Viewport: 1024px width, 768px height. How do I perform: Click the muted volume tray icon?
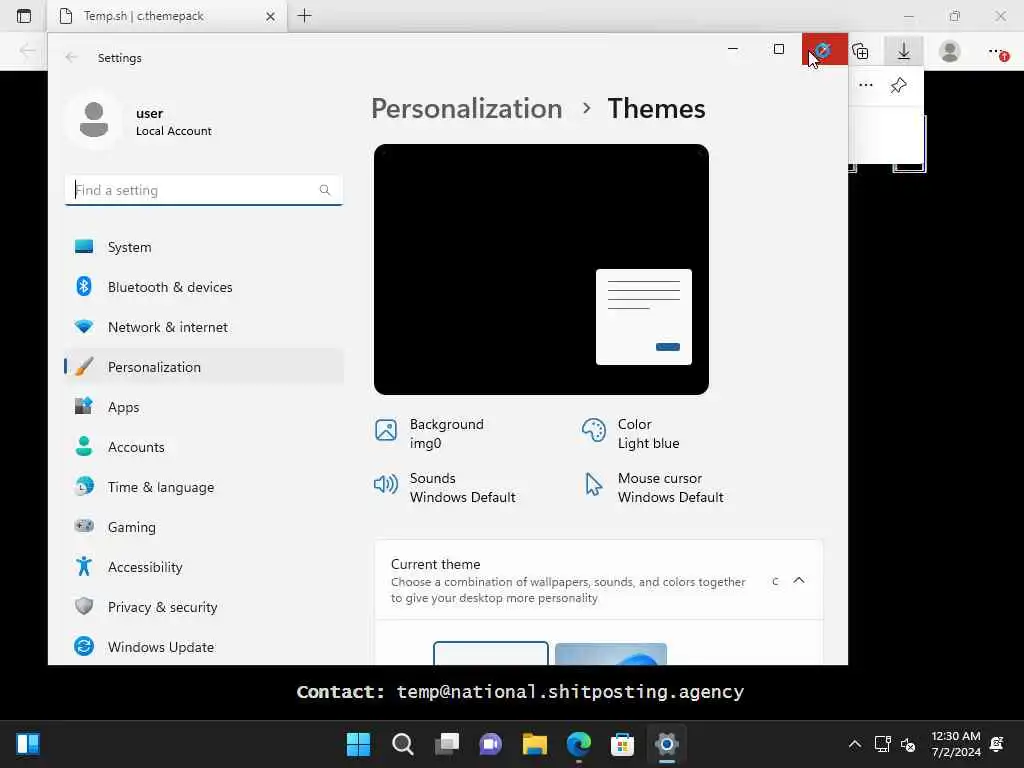908,744
